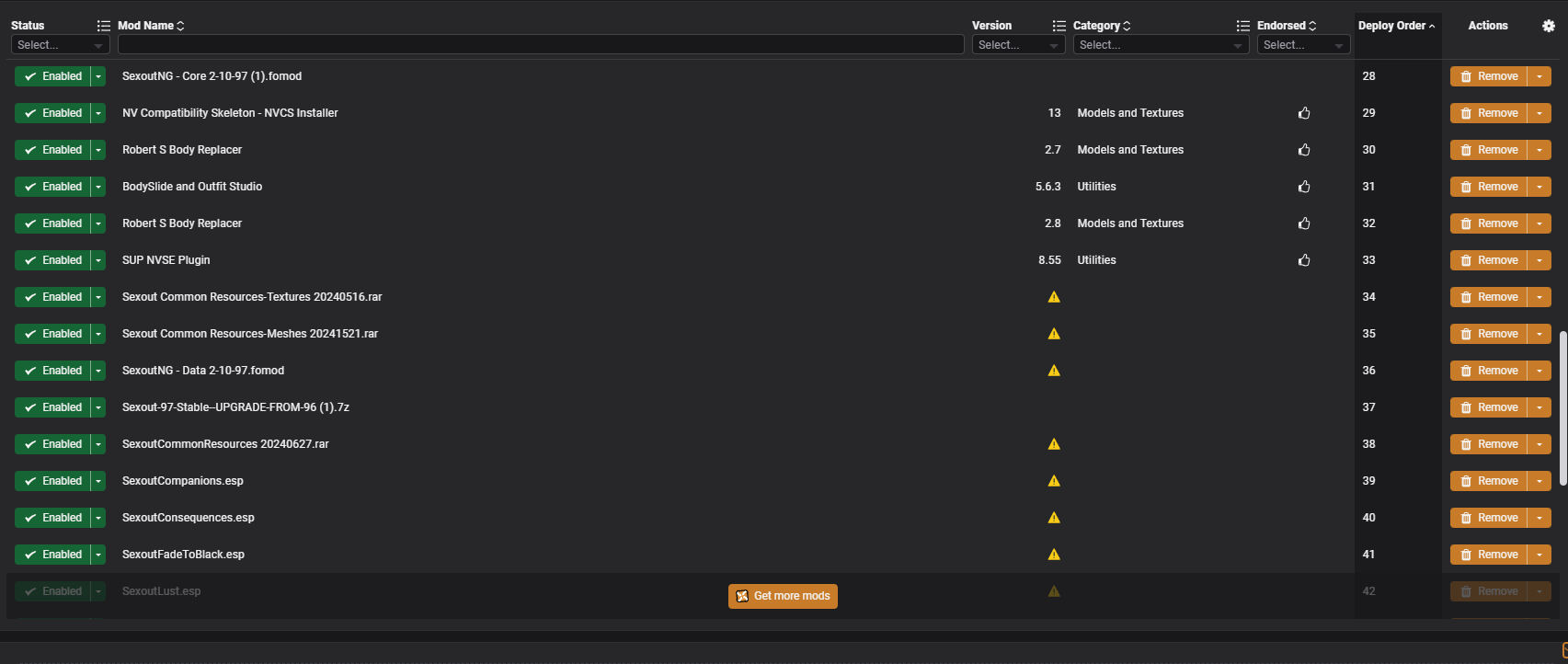Expand Remove options arrow for BodySlide
Viewport: 1568px width, 664px height.
(x=1539, y=187)
